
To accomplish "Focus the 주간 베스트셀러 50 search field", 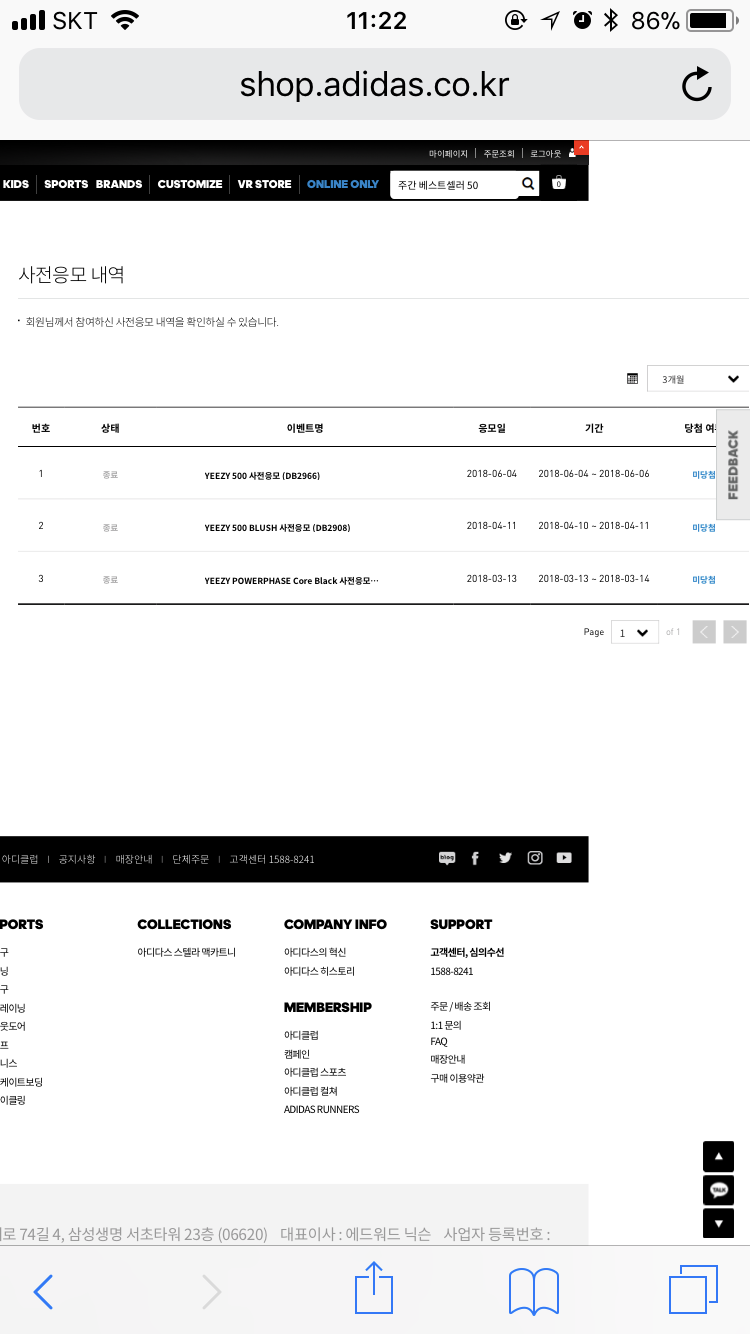I will coord(454,184).
